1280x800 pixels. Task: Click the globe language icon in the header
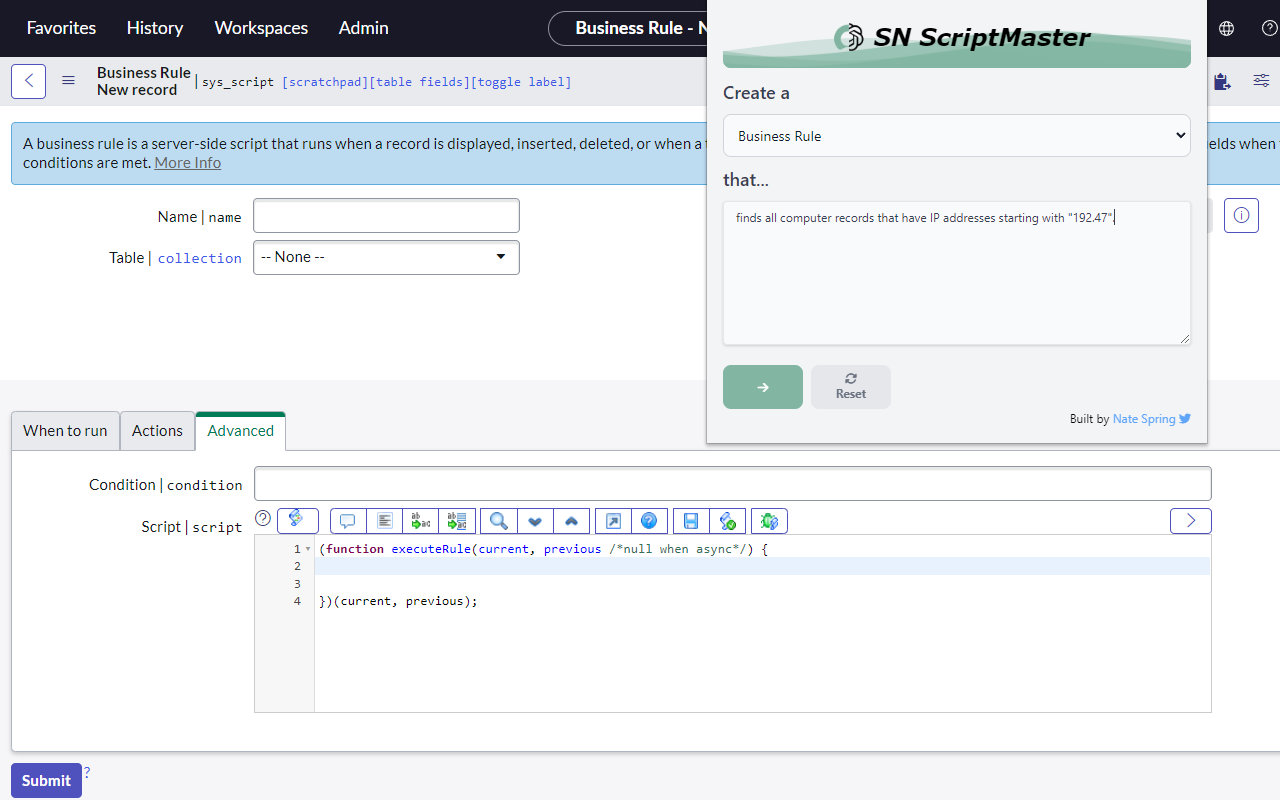[1226, 28]
